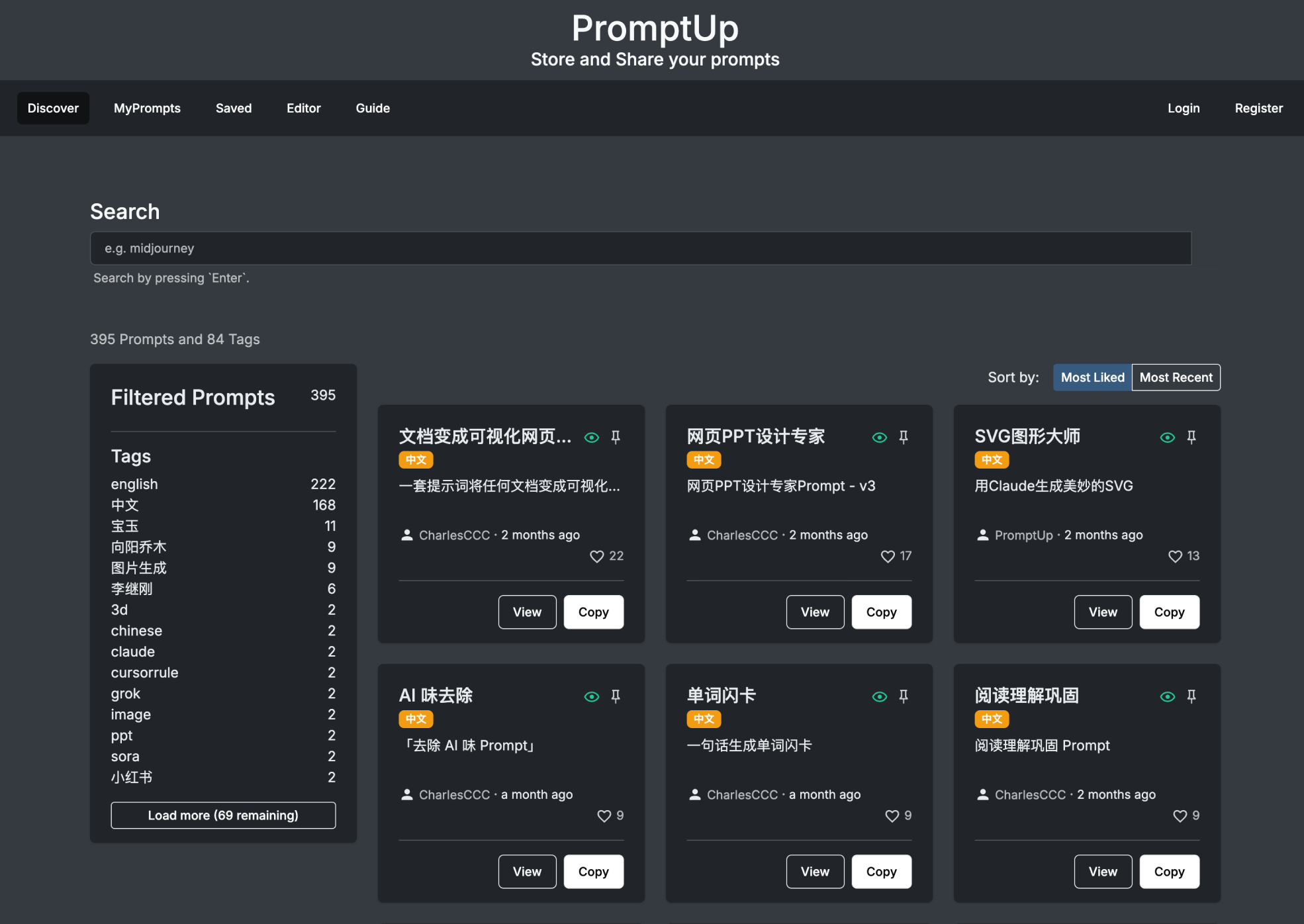The width and height of the screenshot is (1304, 924).
Task: Click the Login link
Action: click(1184, 108)
